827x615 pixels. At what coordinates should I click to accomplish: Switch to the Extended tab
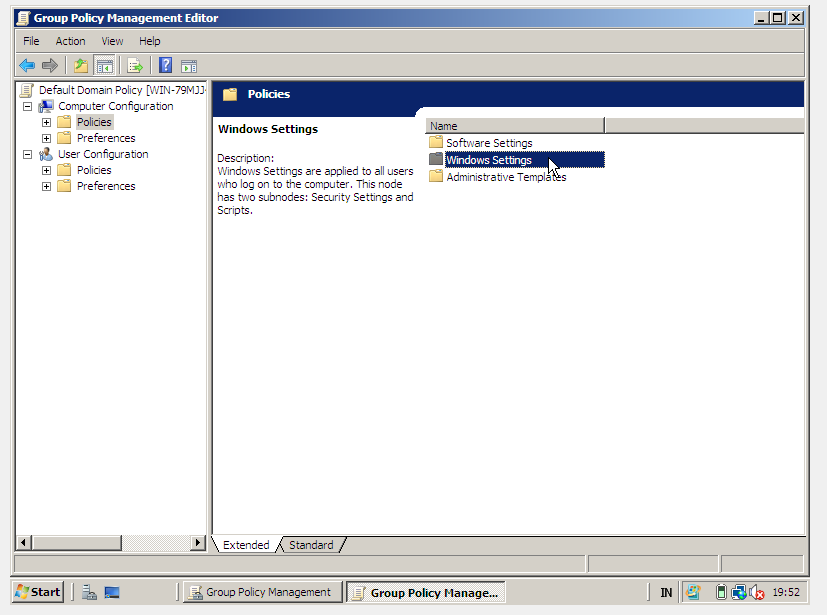pyautogui.click(x=246, y=545)
